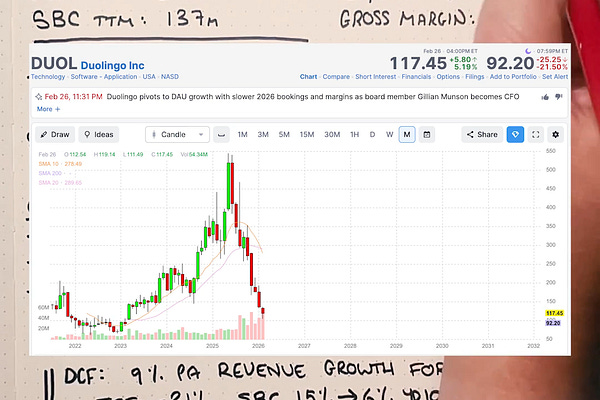The image size is (600, 400).
Task: Open the Filings link
Action: 474,77
